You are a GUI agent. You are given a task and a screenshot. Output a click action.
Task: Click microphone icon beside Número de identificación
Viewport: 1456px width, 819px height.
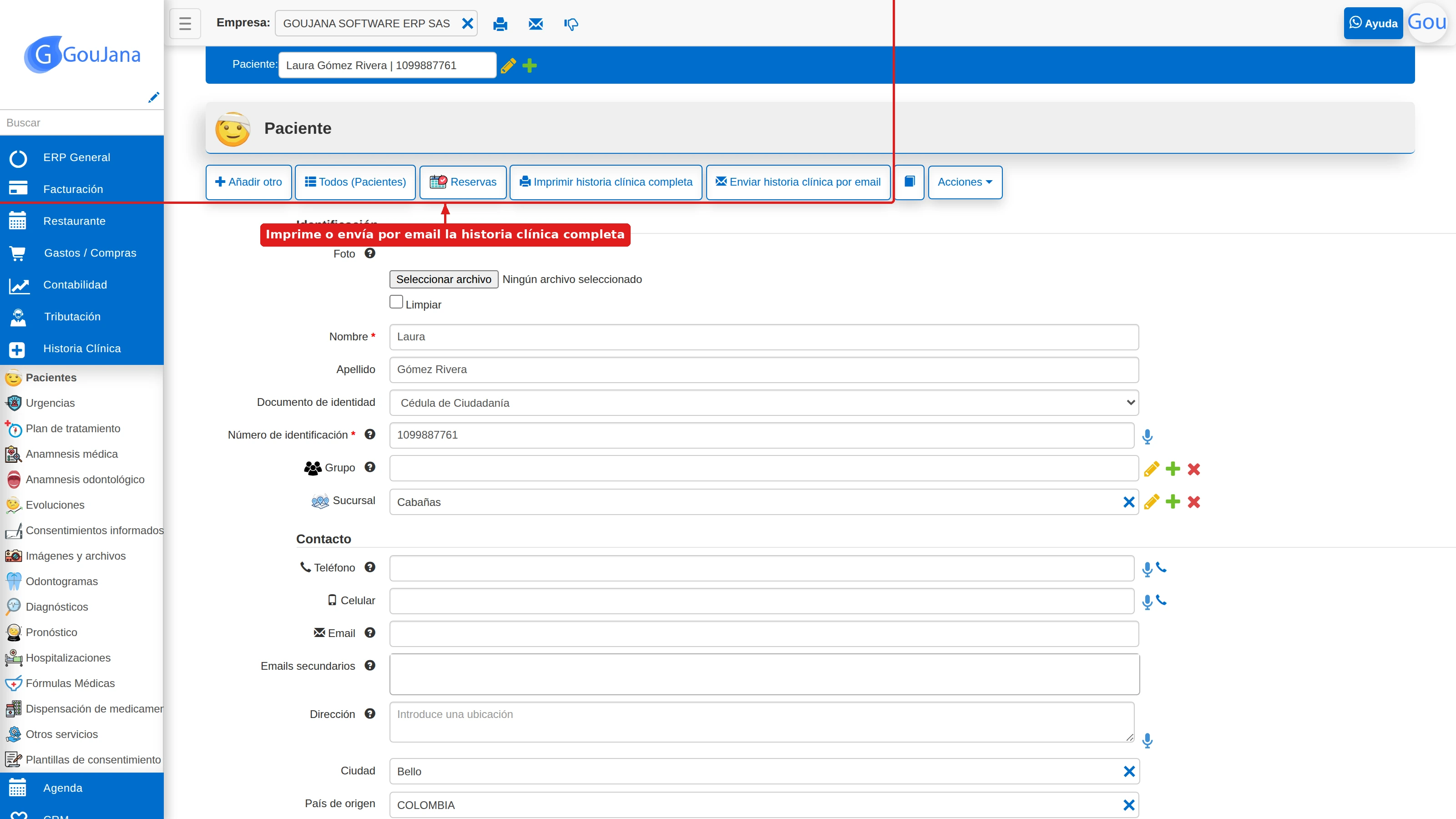(1148, 436)
